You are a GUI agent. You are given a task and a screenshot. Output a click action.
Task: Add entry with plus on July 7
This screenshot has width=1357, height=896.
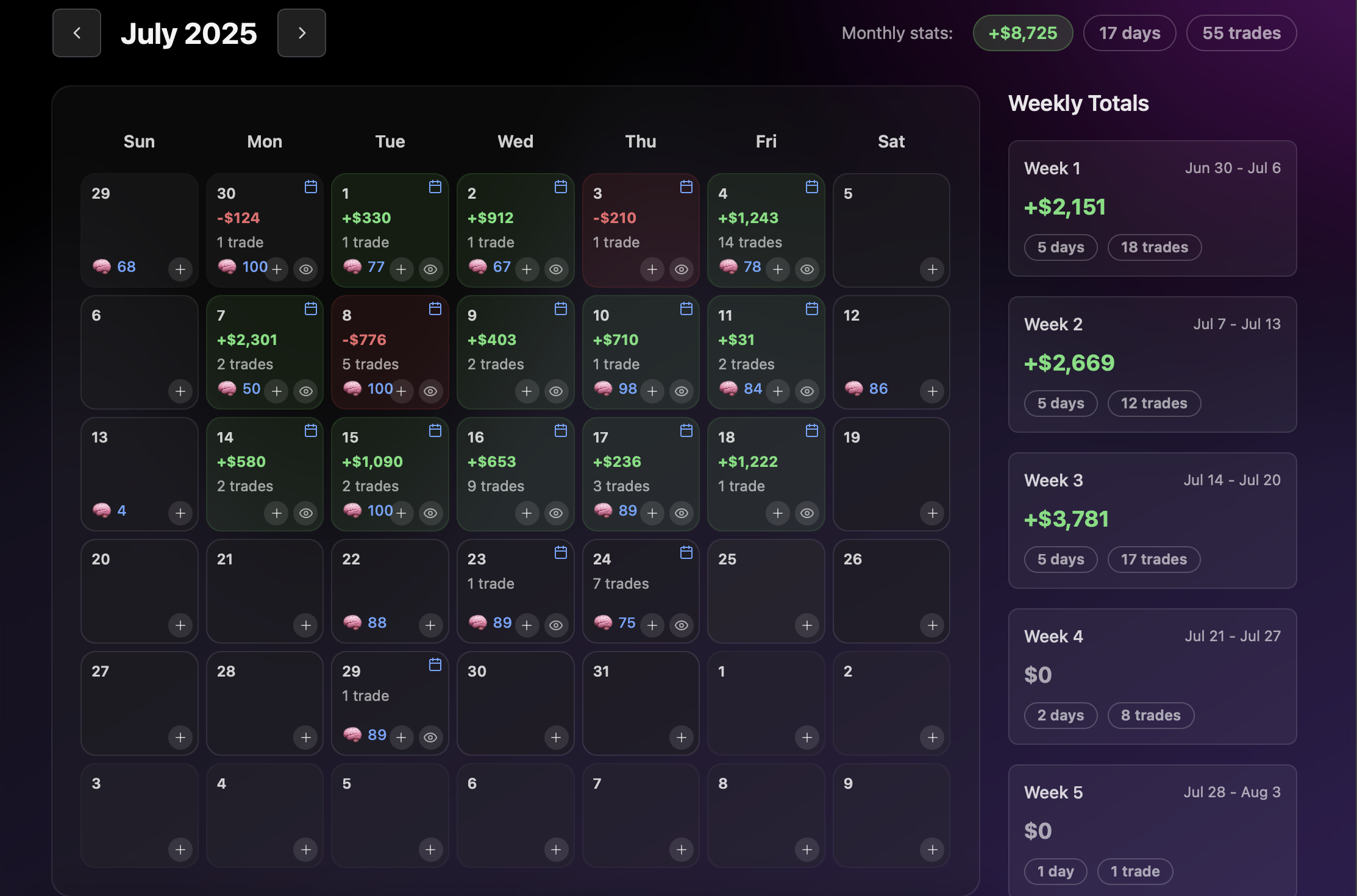point(277,391)
